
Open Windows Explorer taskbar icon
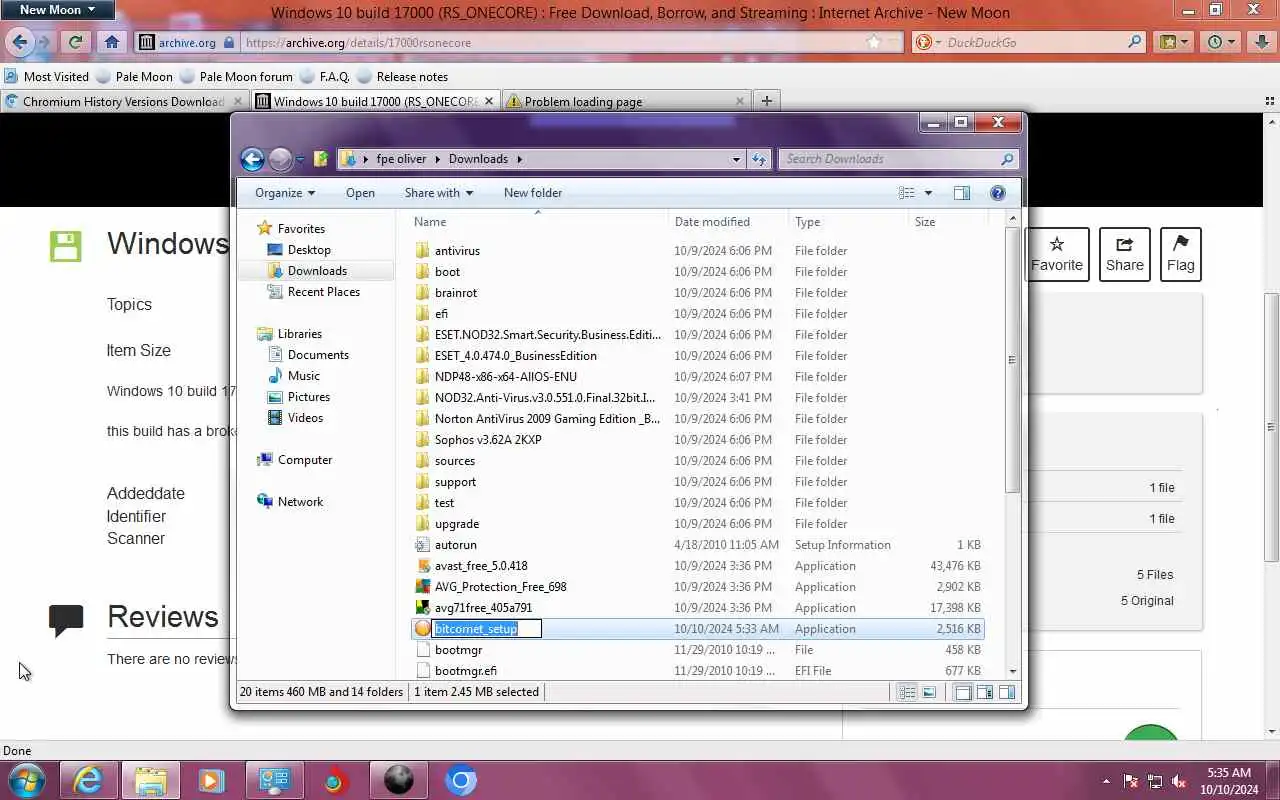(x=150, y=780)
